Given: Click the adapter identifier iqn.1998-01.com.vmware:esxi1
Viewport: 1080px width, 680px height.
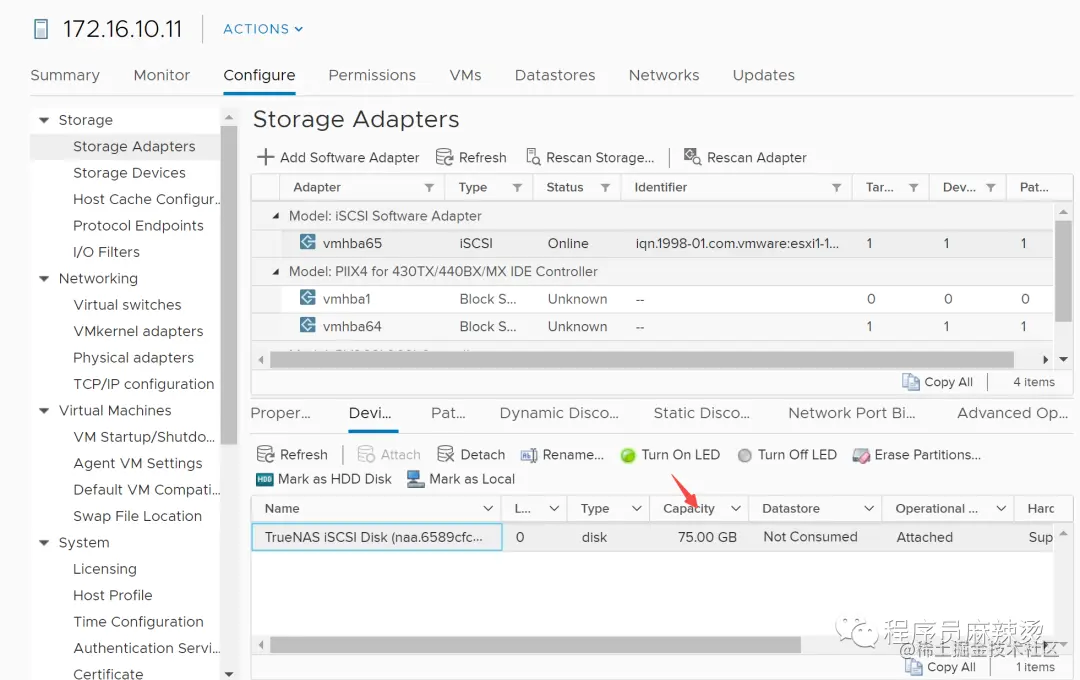Looking at the screenshot, I should pyautogui.click(x=737, y=243).
